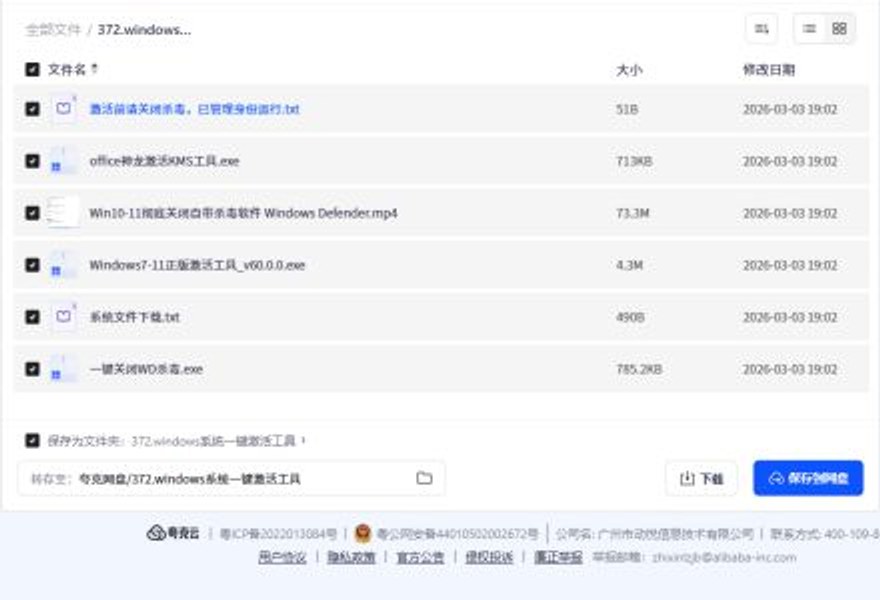Click the video thumbnail for Windows Defender.mp4
The width and height of the screenshot is (880, 600).
pos(63,212)
